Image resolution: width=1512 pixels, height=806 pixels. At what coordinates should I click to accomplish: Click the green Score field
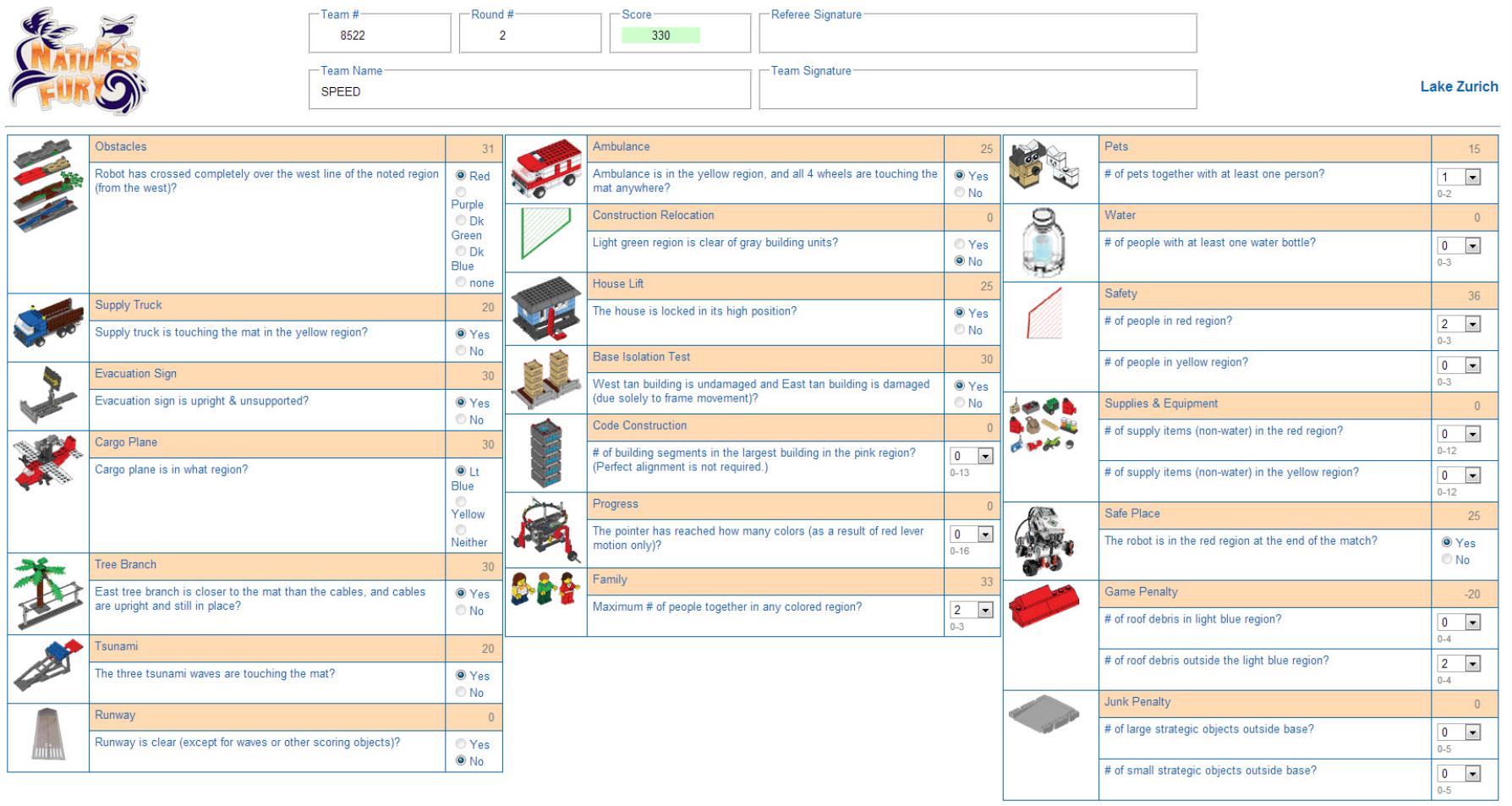point(660,36)
